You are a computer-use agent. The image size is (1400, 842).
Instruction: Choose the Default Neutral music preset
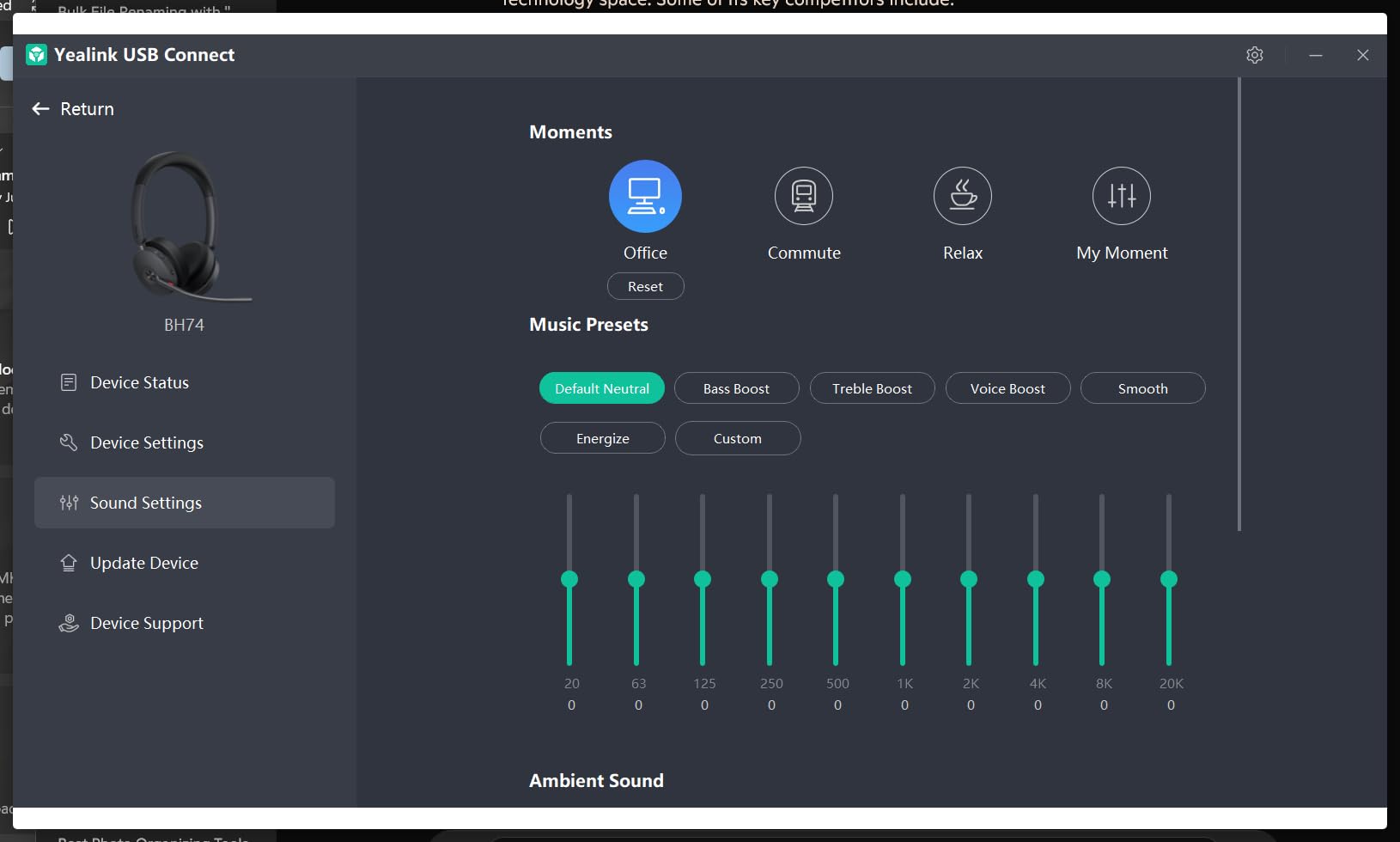pos(602,388)
